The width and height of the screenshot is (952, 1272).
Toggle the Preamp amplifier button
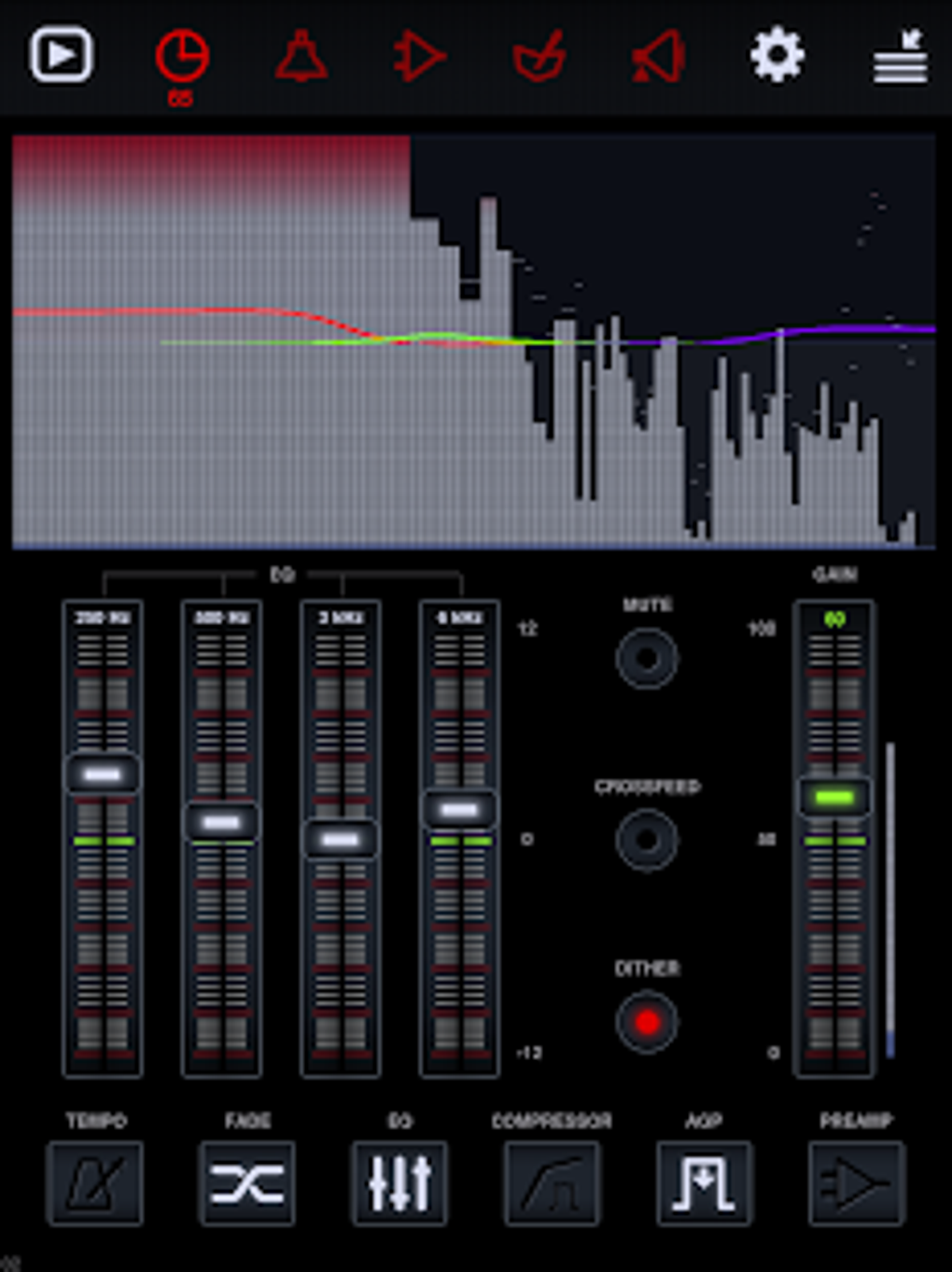(x=856, y=1183)
